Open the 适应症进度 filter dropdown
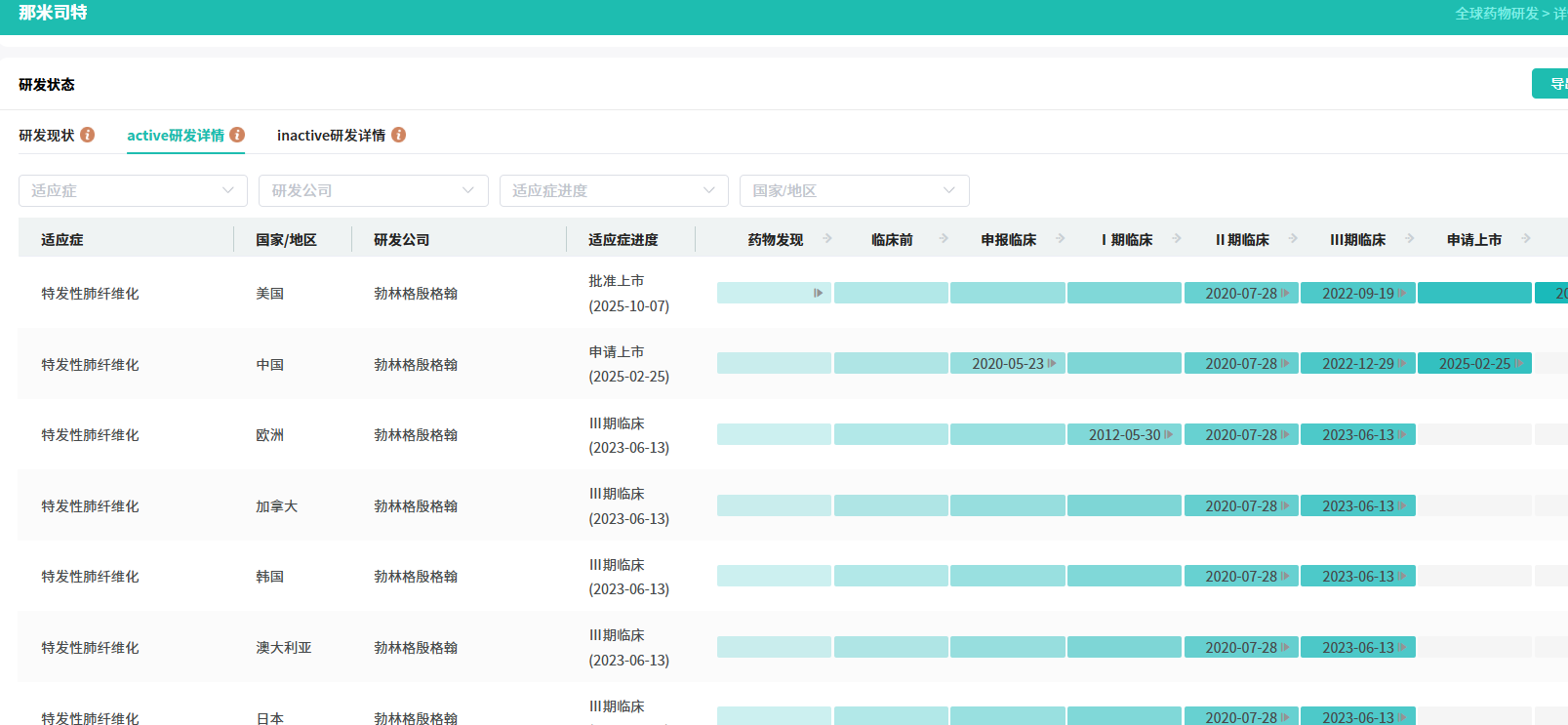The width and height of the screenshot is (1568, 725). 614,190
